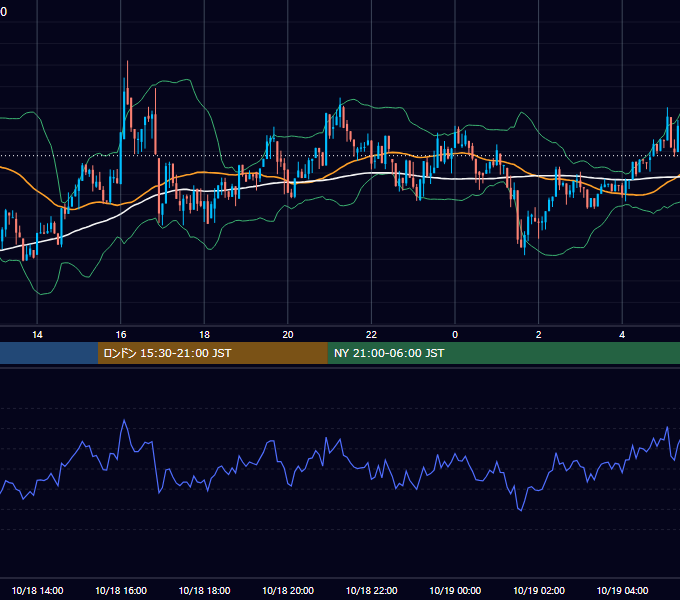Select the 0 hour axis label
Image resolution: width=680 pixels, height=600 pixels.
[455, 335]
